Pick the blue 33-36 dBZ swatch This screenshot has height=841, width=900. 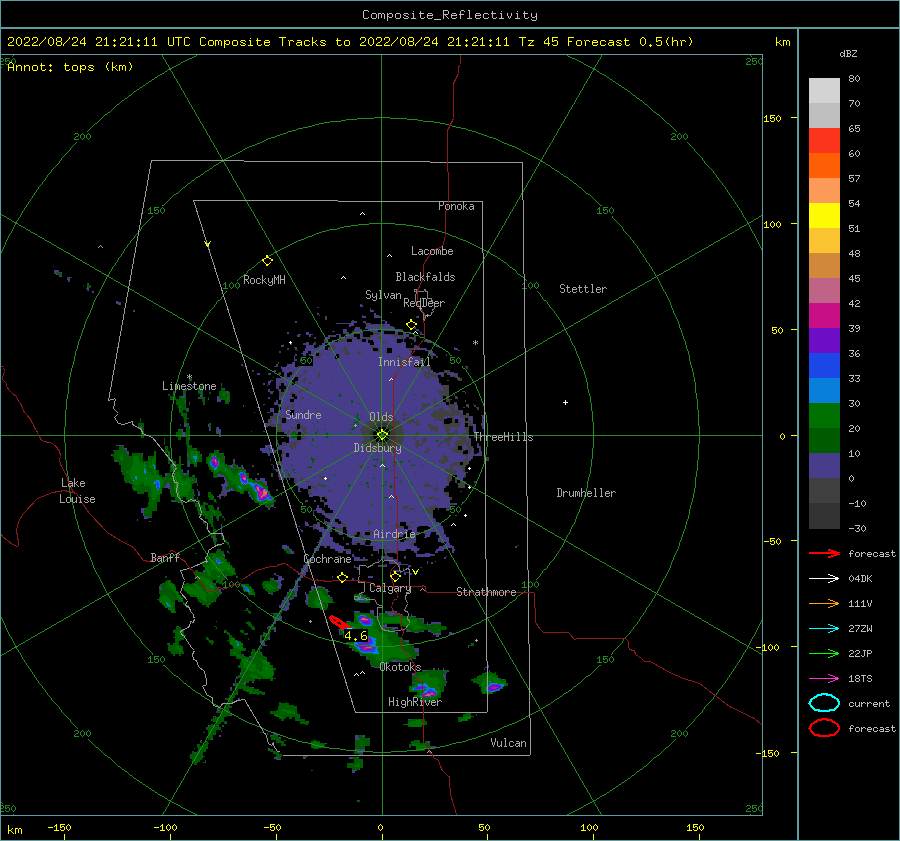coord(824,366)
